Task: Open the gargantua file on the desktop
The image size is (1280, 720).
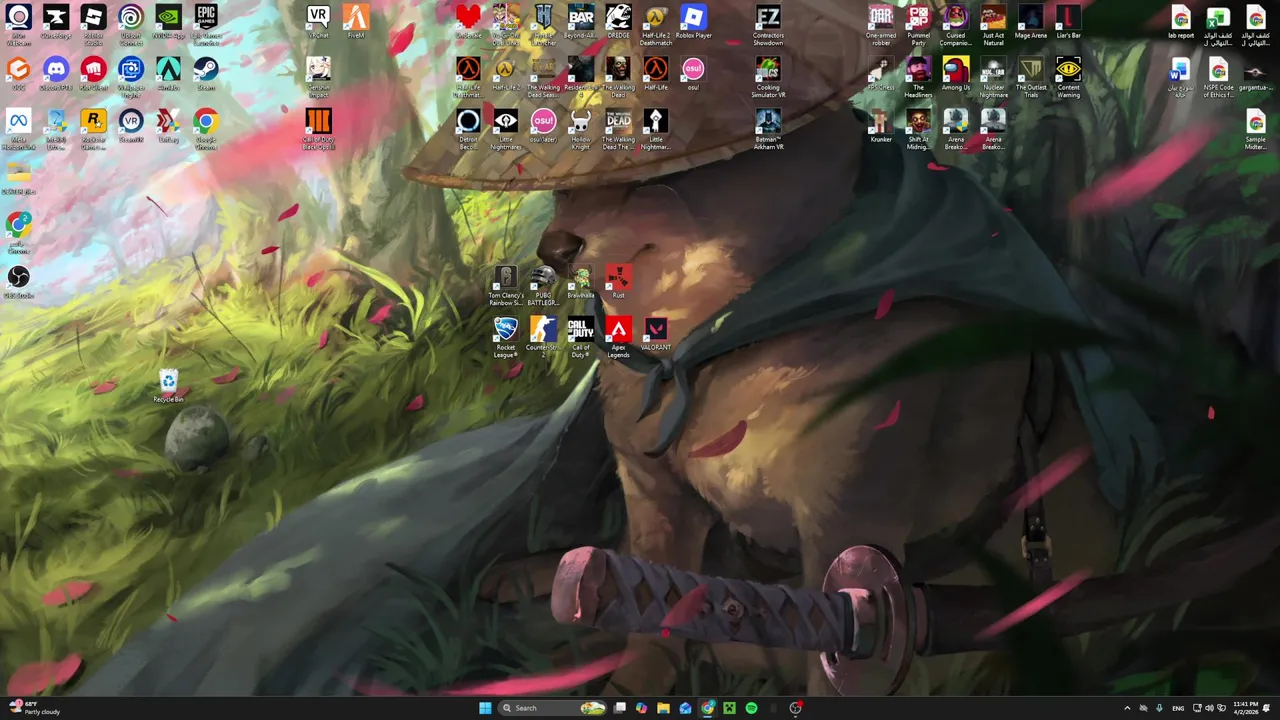Action: pyautogui.click(x=1256, y=74)
